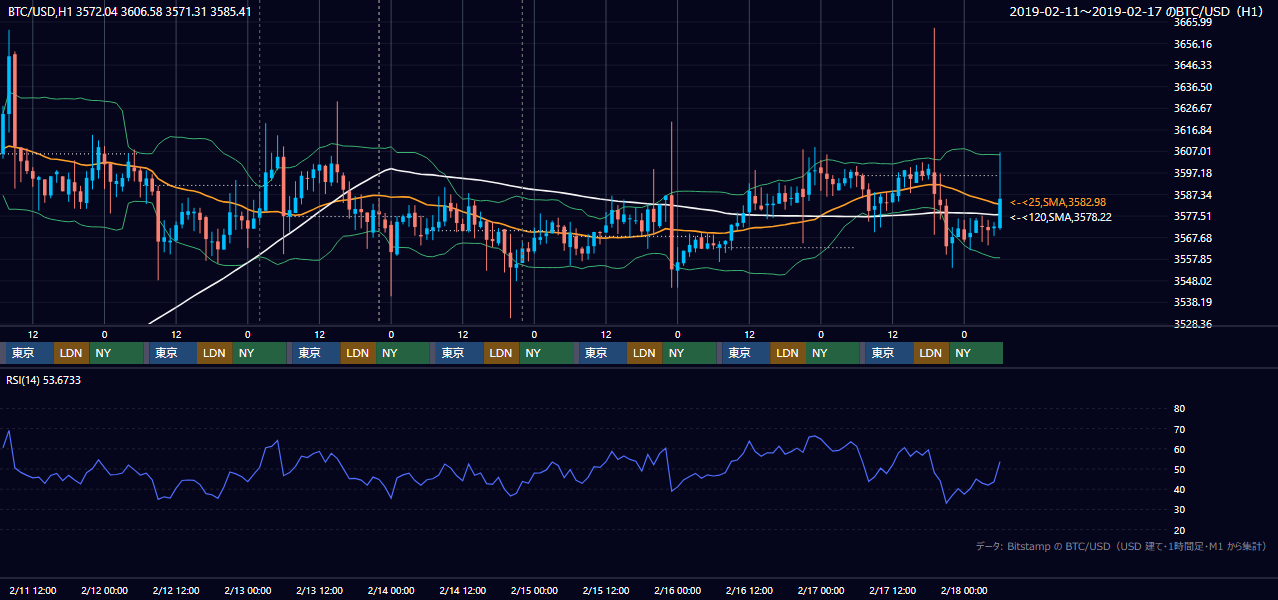Image resolution: width=1278 pixels, height=600 pixels.
Task: Click price axis label 3665.99
Action: point(1193,22)
